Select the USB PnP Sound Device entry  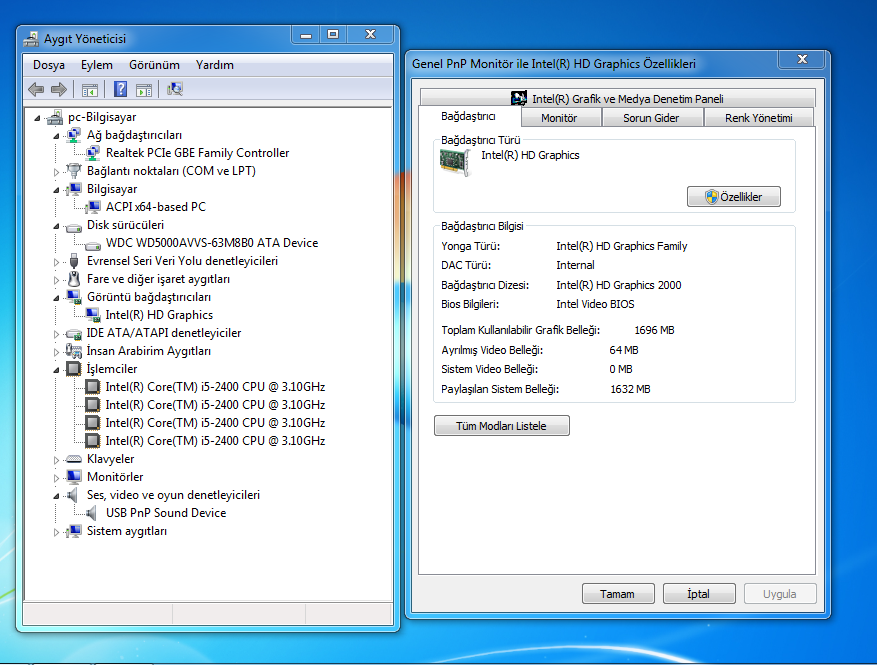166,513
